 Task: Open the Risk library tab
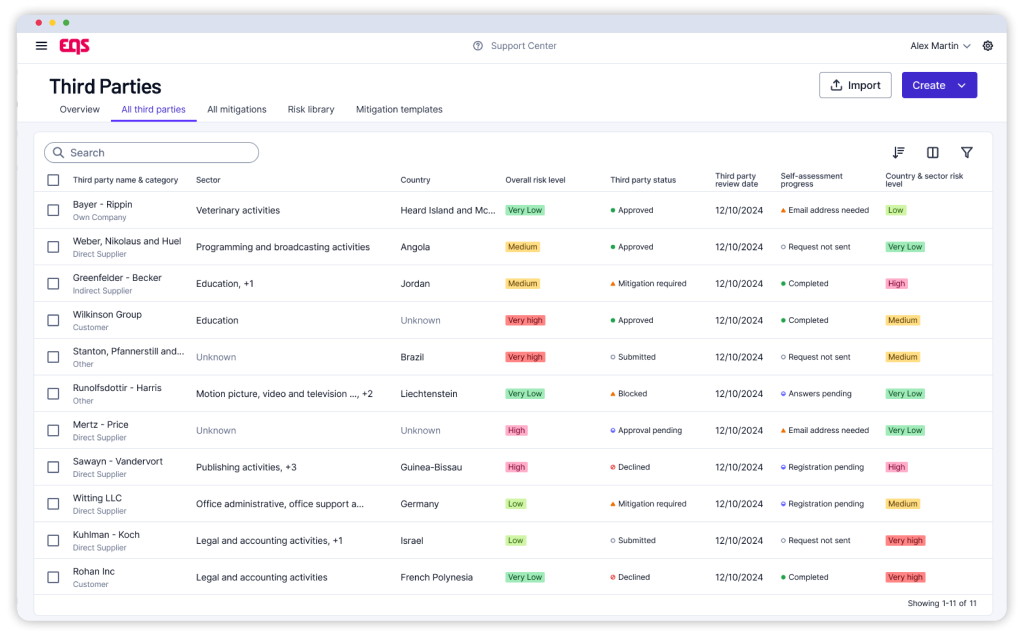pos(311,110)
